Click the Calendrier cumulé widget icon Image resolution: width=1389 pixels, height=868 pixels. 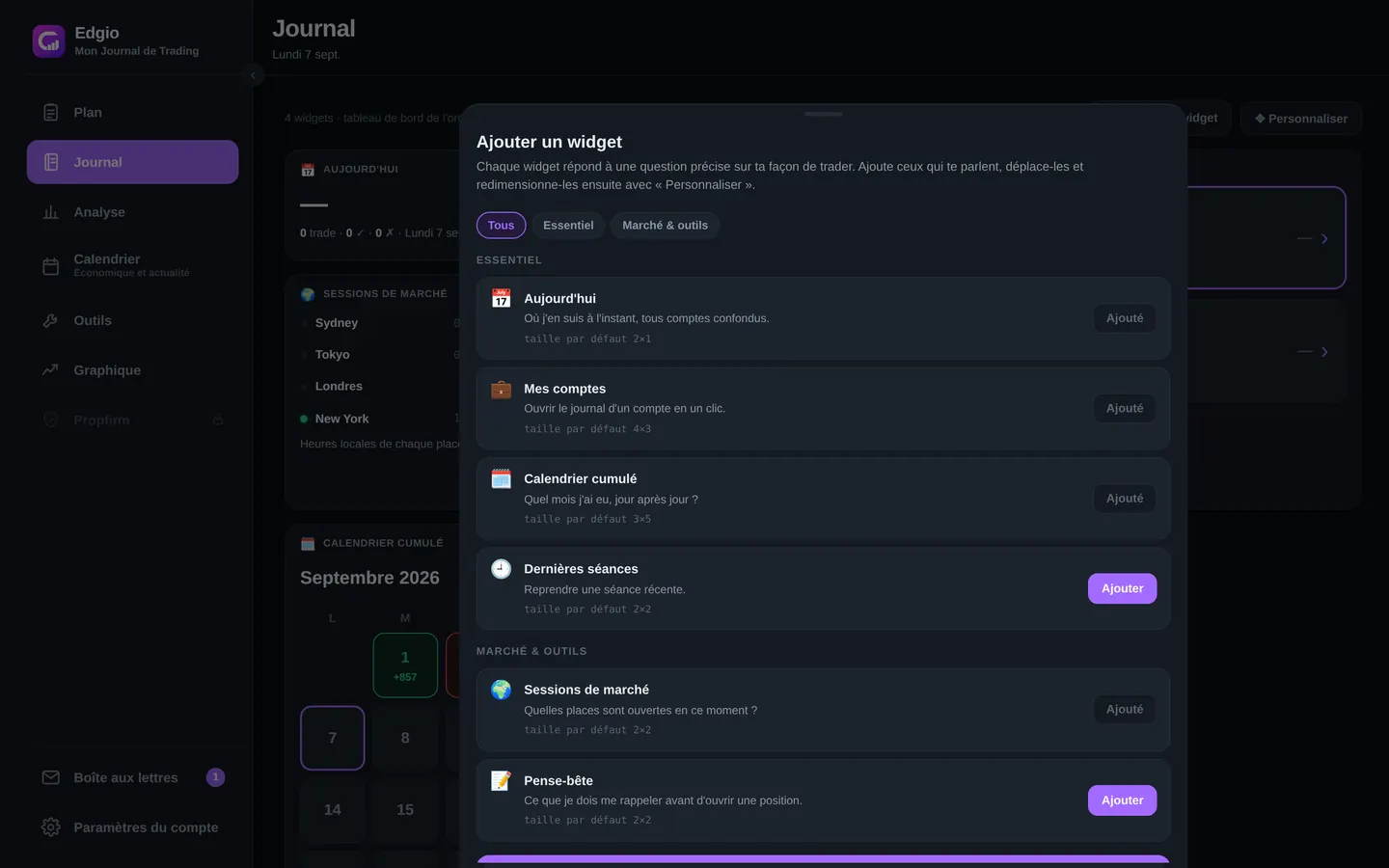[x=501, y=479]
